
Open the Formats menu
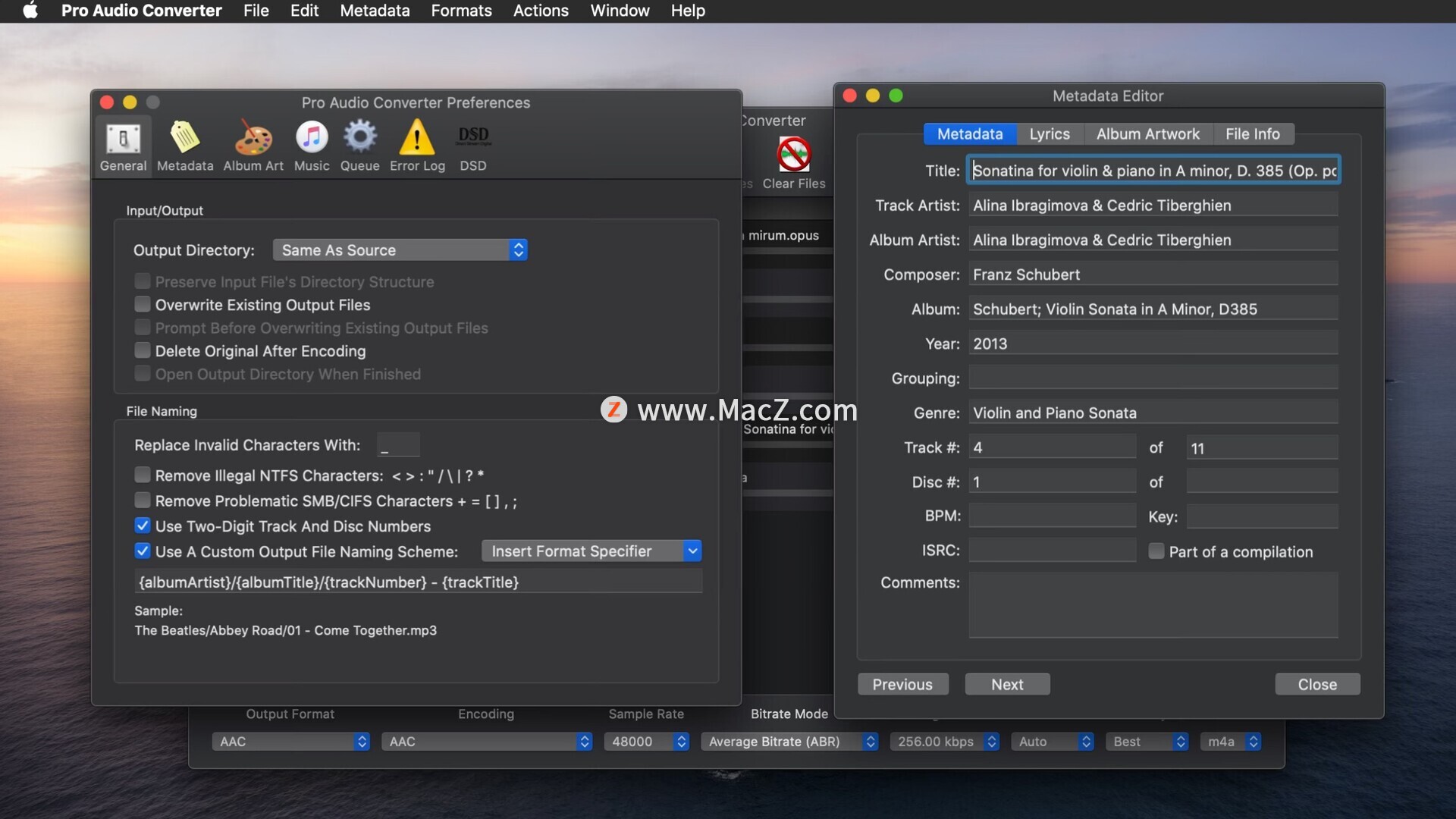click(x=461, y=11)
